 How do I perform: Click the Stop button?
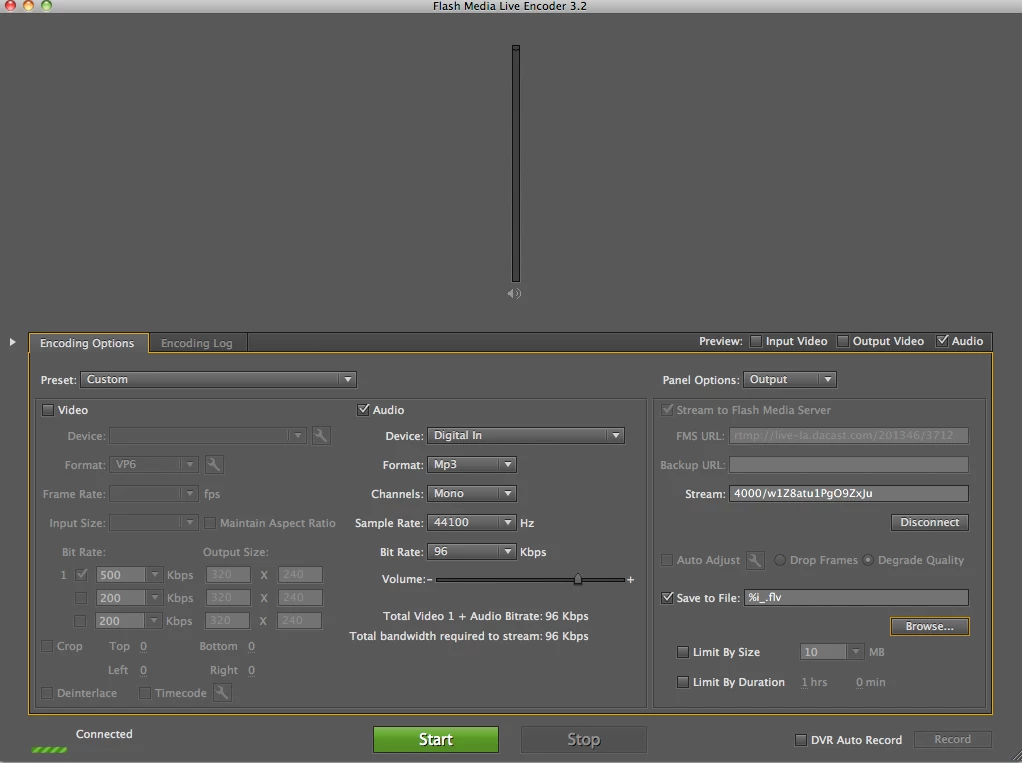pyautogui.click(x=583, y=740)
